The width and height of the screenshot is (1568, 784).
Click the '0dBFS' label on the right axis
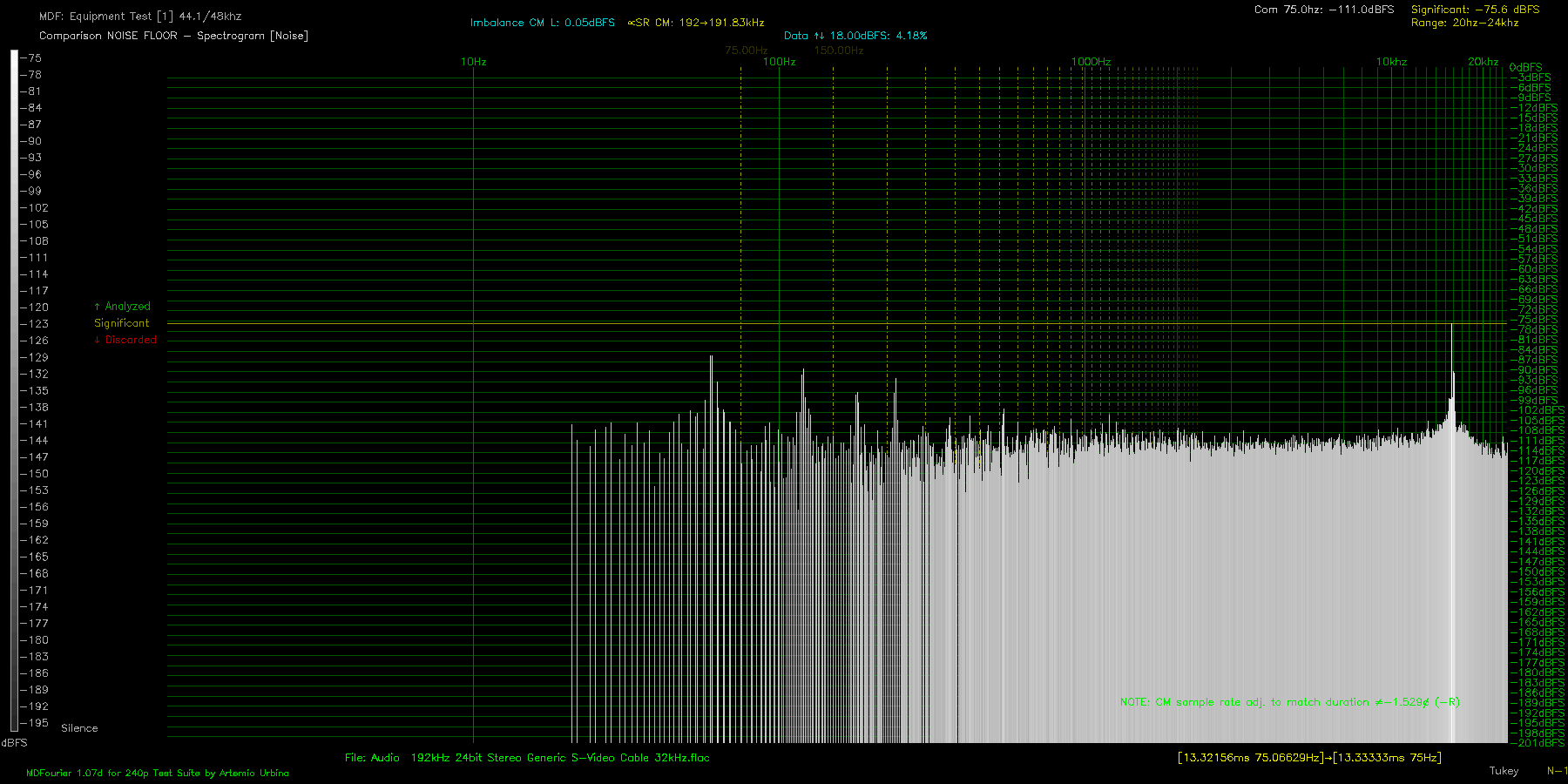click(x=1525, y=67)
